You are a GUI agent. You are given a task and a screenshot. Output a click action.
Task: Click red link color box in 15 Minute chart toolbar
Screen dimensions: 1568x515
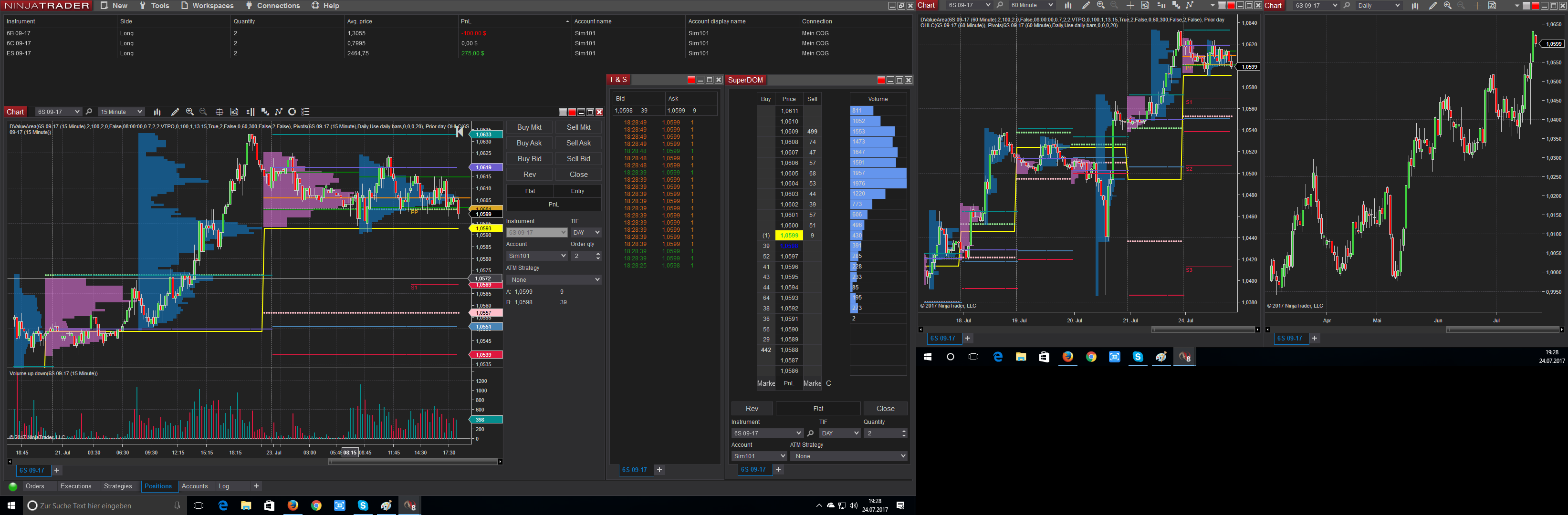click(x=572, y=112)
